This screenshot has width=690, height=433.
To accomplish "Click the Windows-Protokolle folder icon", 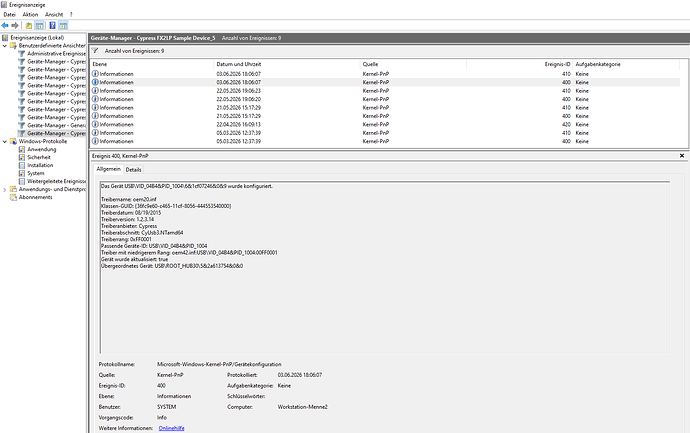I will (x=14, y=142).
